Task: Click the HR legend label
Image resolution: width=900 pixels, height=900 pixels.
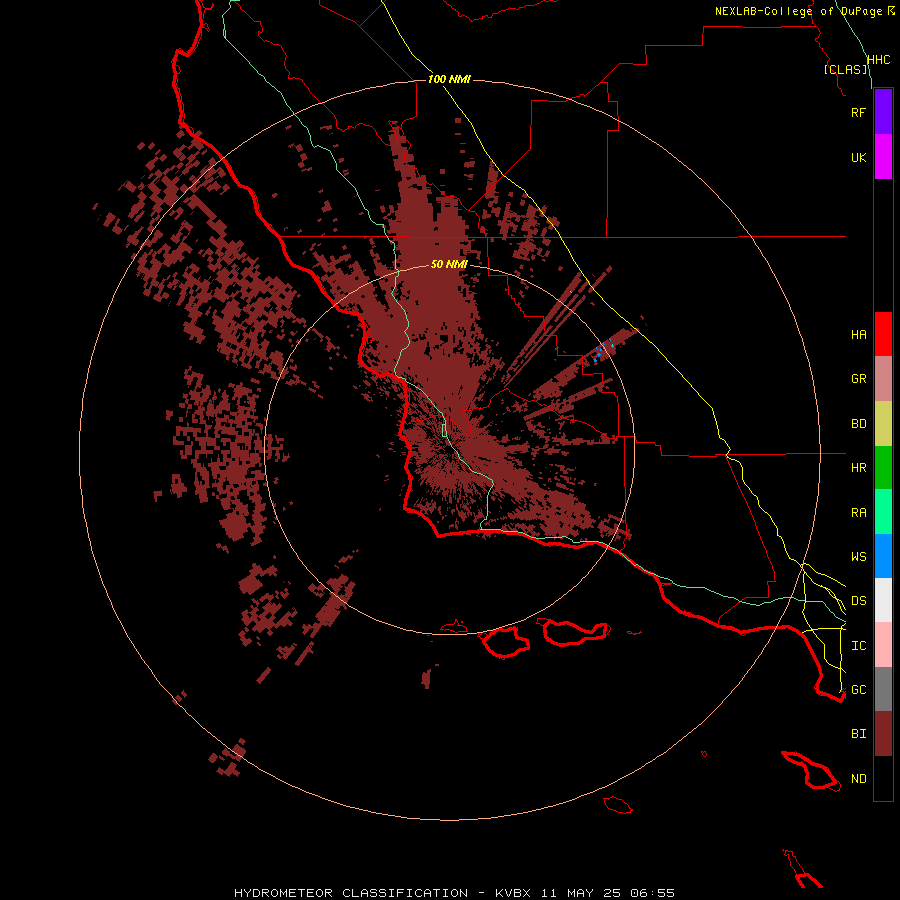Action: [x=858, y=468]
